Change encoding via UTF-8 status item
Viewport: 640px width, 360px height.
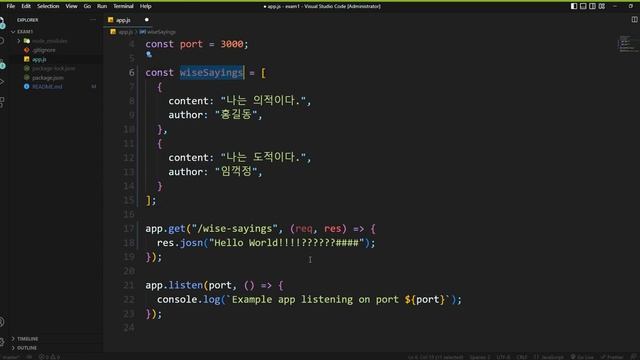click(x=503, y=357)
